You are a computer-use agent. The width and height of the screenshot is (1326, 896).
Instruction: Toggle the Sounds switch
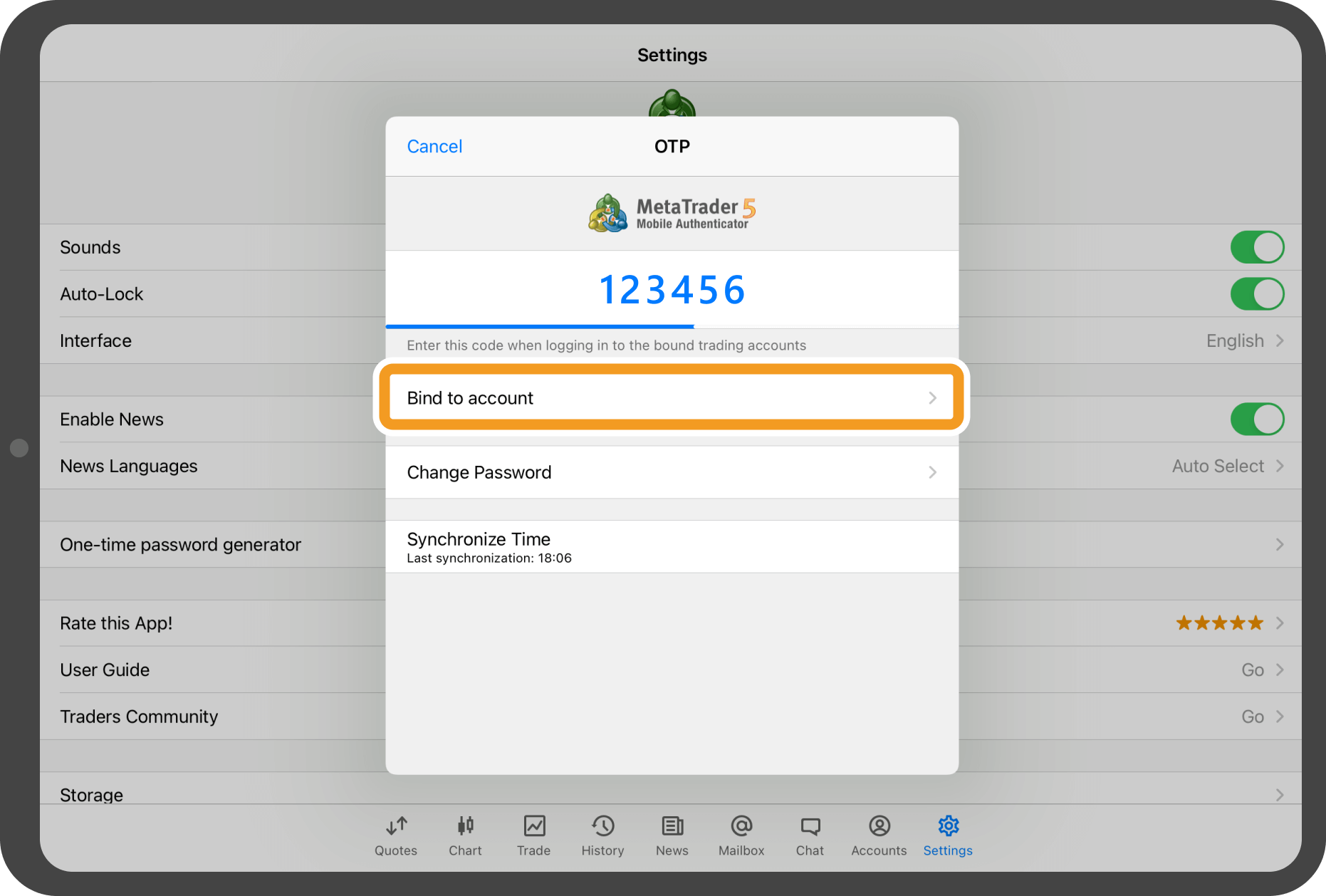pyautogui.click(x=1257, y=247)
